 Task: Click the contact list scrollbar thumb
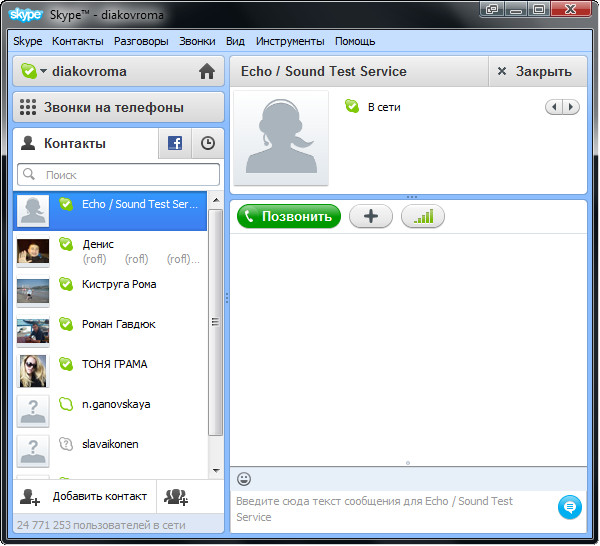[216, 322]
